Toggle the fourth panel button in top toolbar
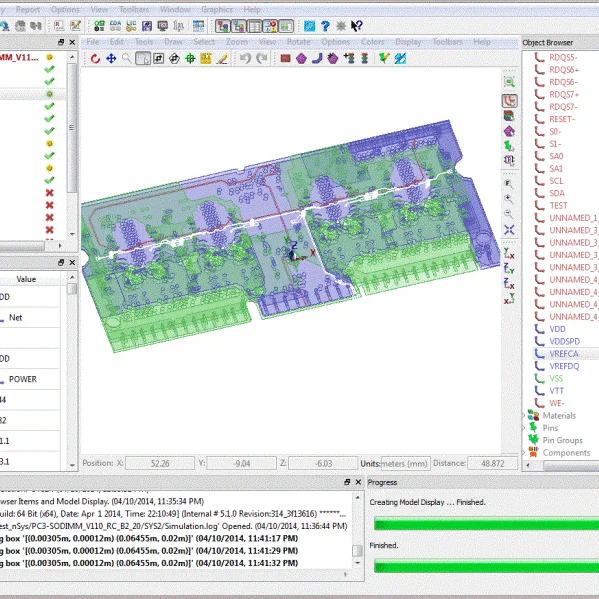The image size is (599, 599). [270, 26]
